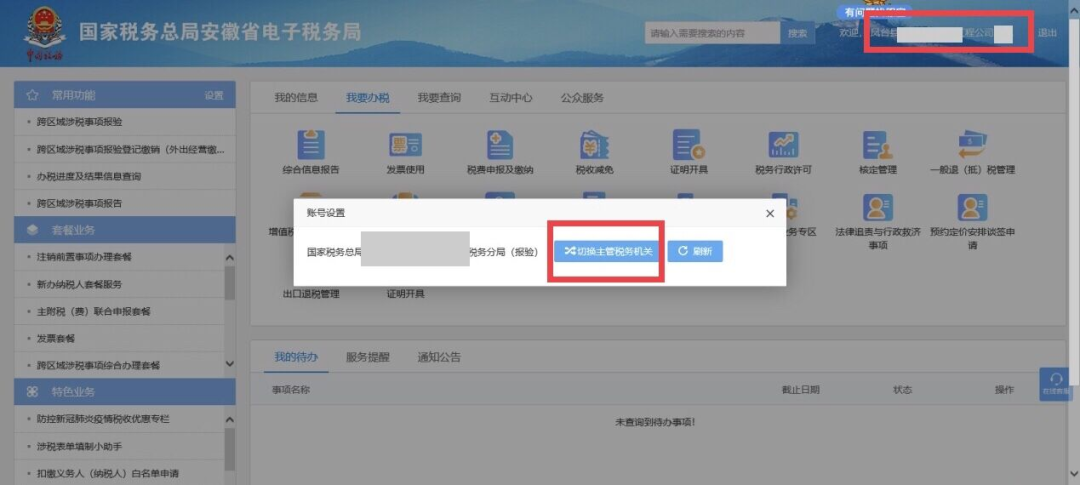Click the 证明开具 label below the dialog
Screen dimensions: 1080x485
[x=405, y=294]
